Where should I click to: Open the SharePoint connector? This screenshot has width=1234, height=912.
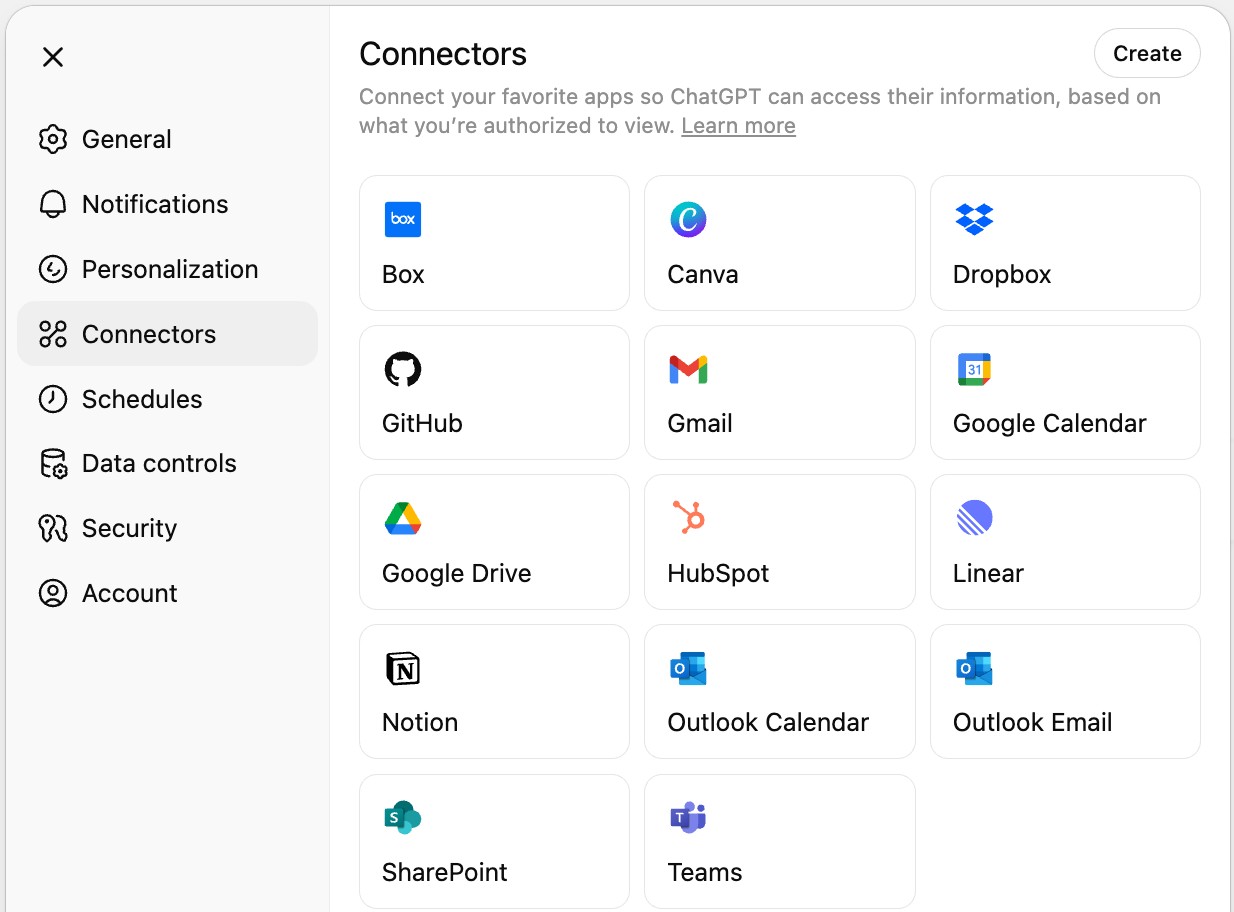coord(402,818)
